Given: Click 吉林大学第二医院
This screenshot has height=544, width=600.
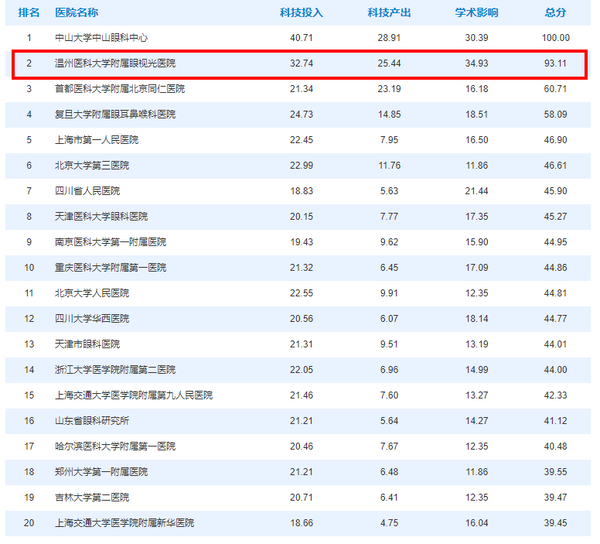Looking at the screenshot, I should pyautogui.click(x=92, y=498).
